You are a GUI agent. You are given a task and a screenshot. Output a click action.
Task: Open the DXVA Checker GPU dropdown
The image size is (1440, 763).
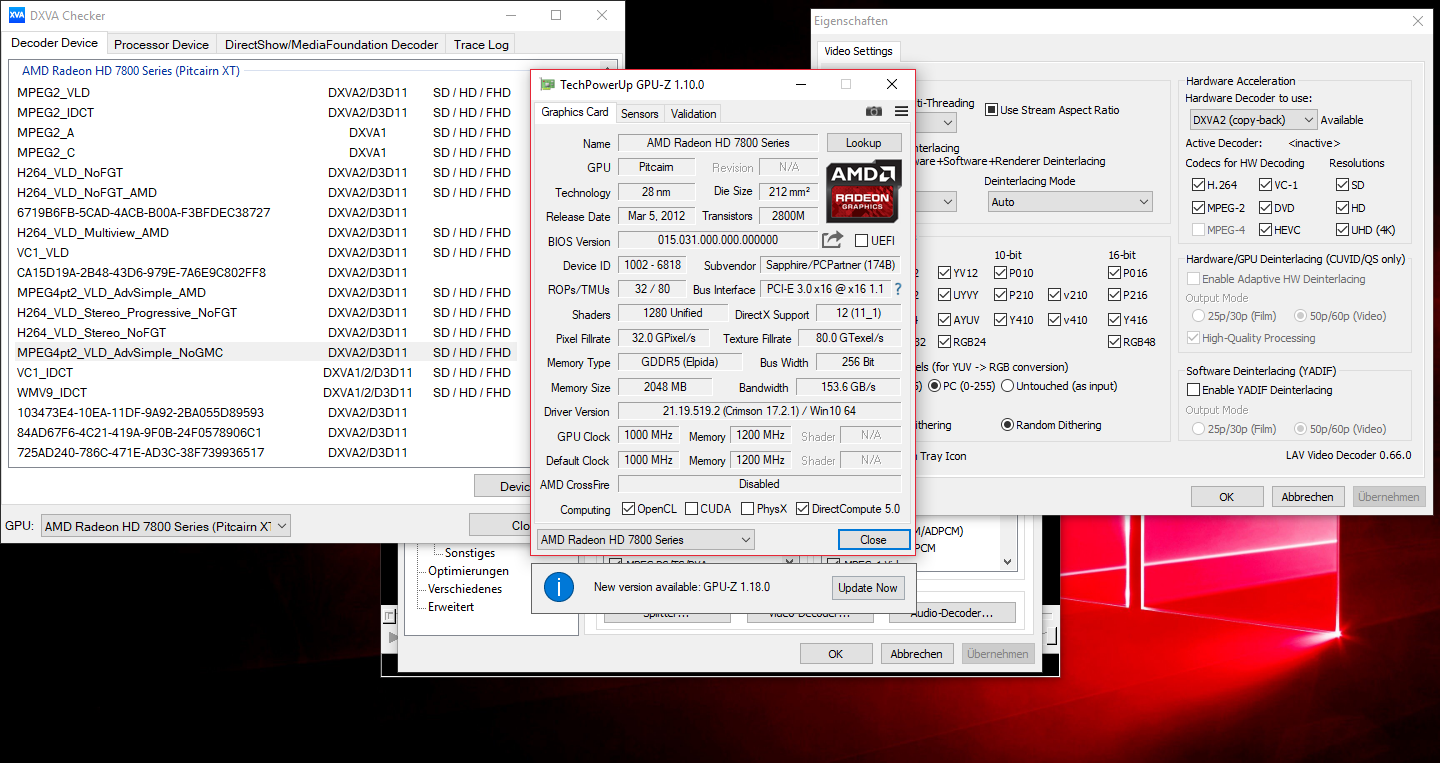point(166,526)
